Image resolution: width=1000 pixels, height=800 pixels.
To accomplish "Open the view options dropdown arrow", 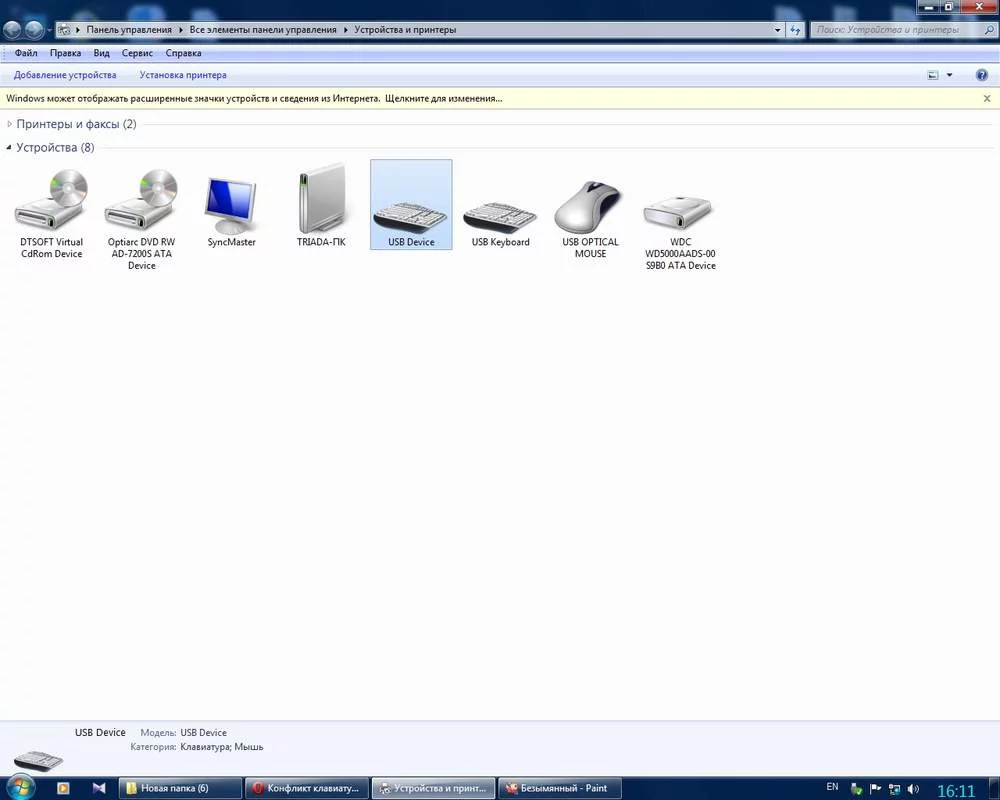I will tap(950, 75).
